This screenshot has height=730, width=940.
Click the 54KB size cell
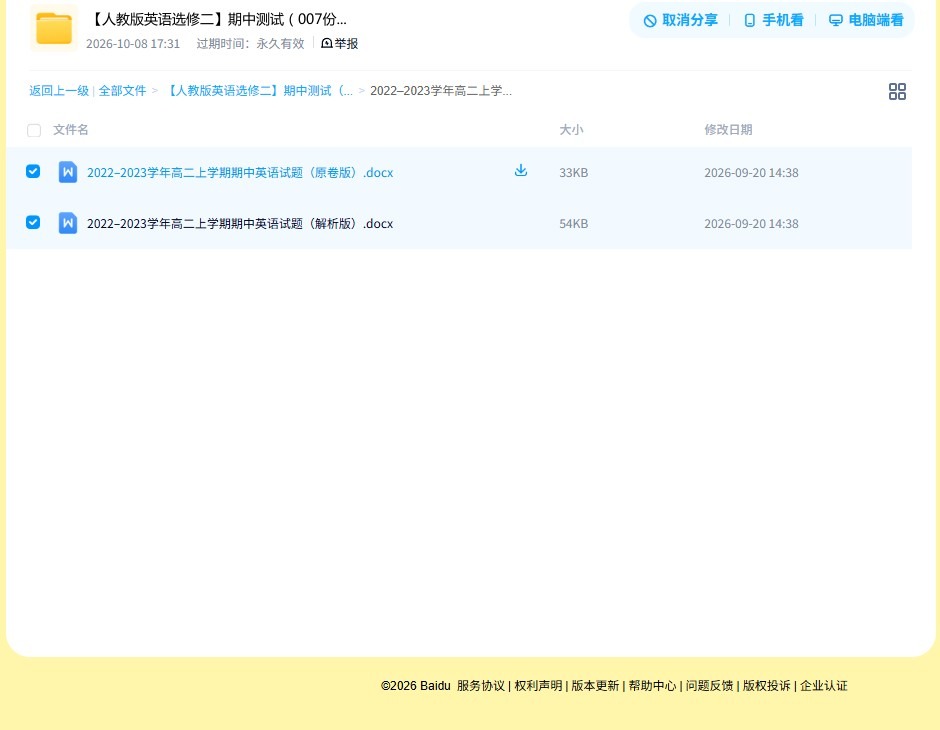574,224
